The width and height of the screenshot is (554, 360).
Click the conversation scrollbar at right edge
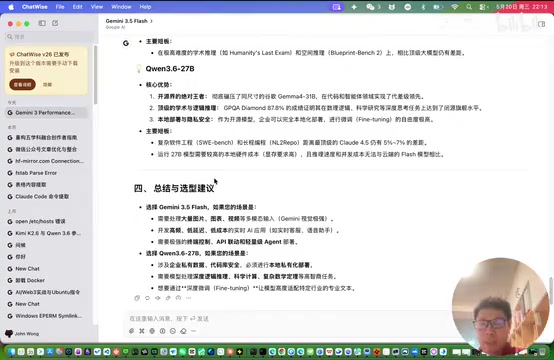(x=550, y=290)
